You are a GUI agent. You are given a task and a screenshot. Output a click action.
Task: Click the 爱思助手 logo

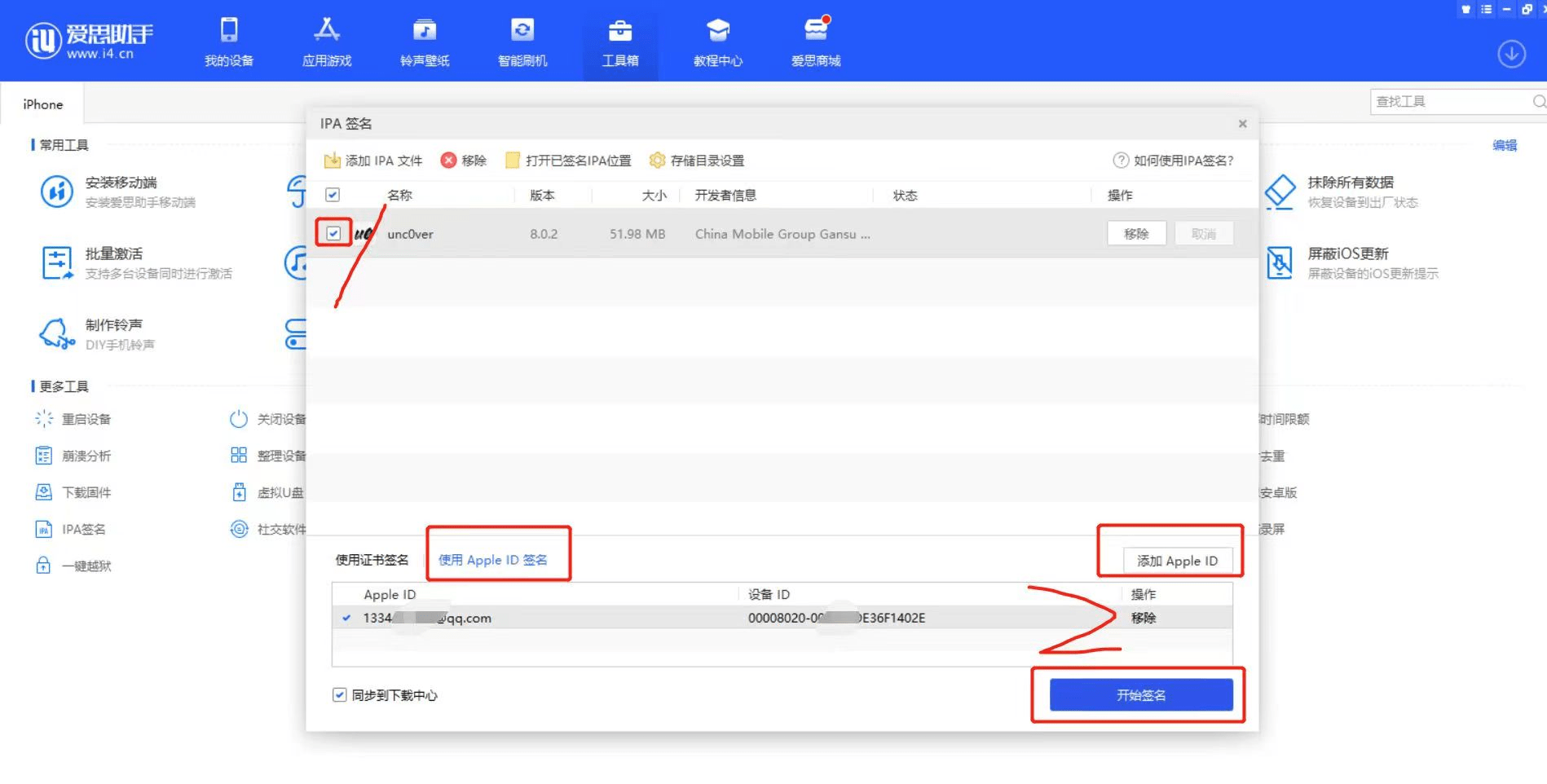pyautogui.click(x=90, y=40)
